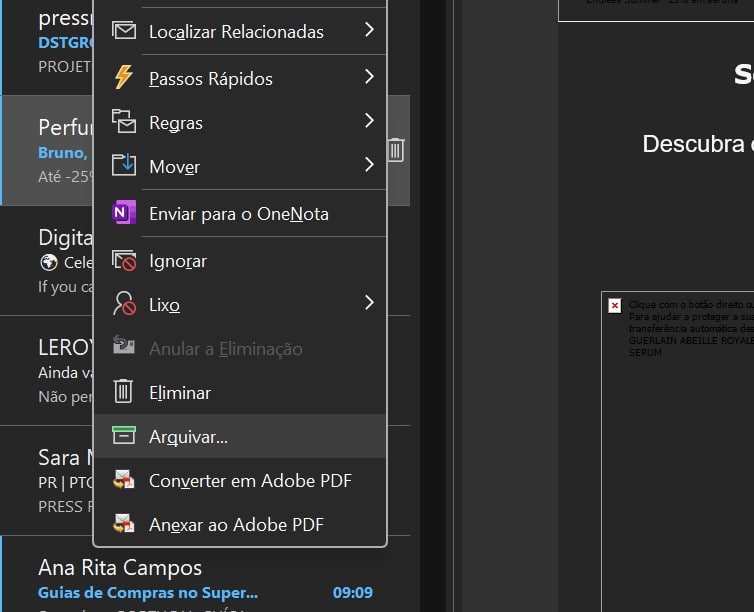Click Guias de Compras no Super... subject

(x=148, y=593)
